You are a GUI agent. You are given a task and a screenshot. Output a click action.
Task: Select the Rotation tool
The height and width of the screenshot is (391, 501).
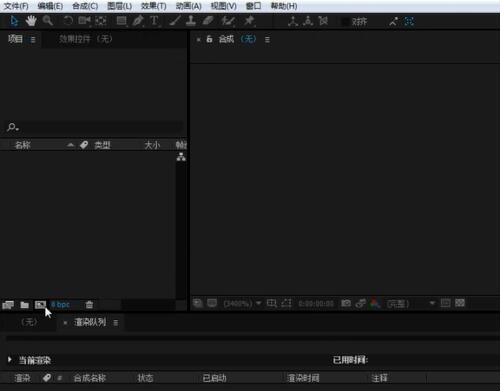[68, 21]
